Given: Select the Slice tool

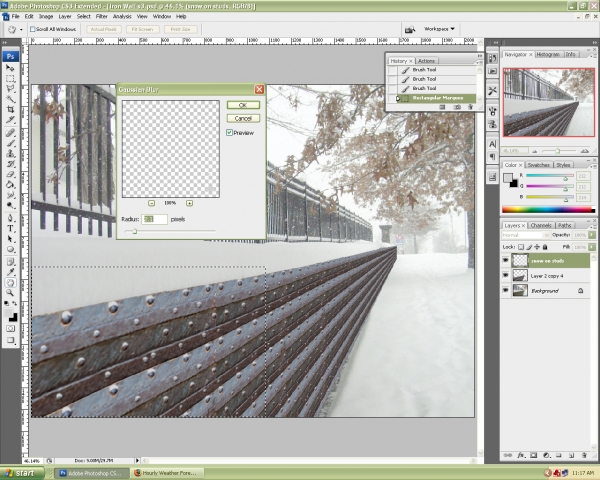Looking at the screenshot, I should [x=10, y=120].
